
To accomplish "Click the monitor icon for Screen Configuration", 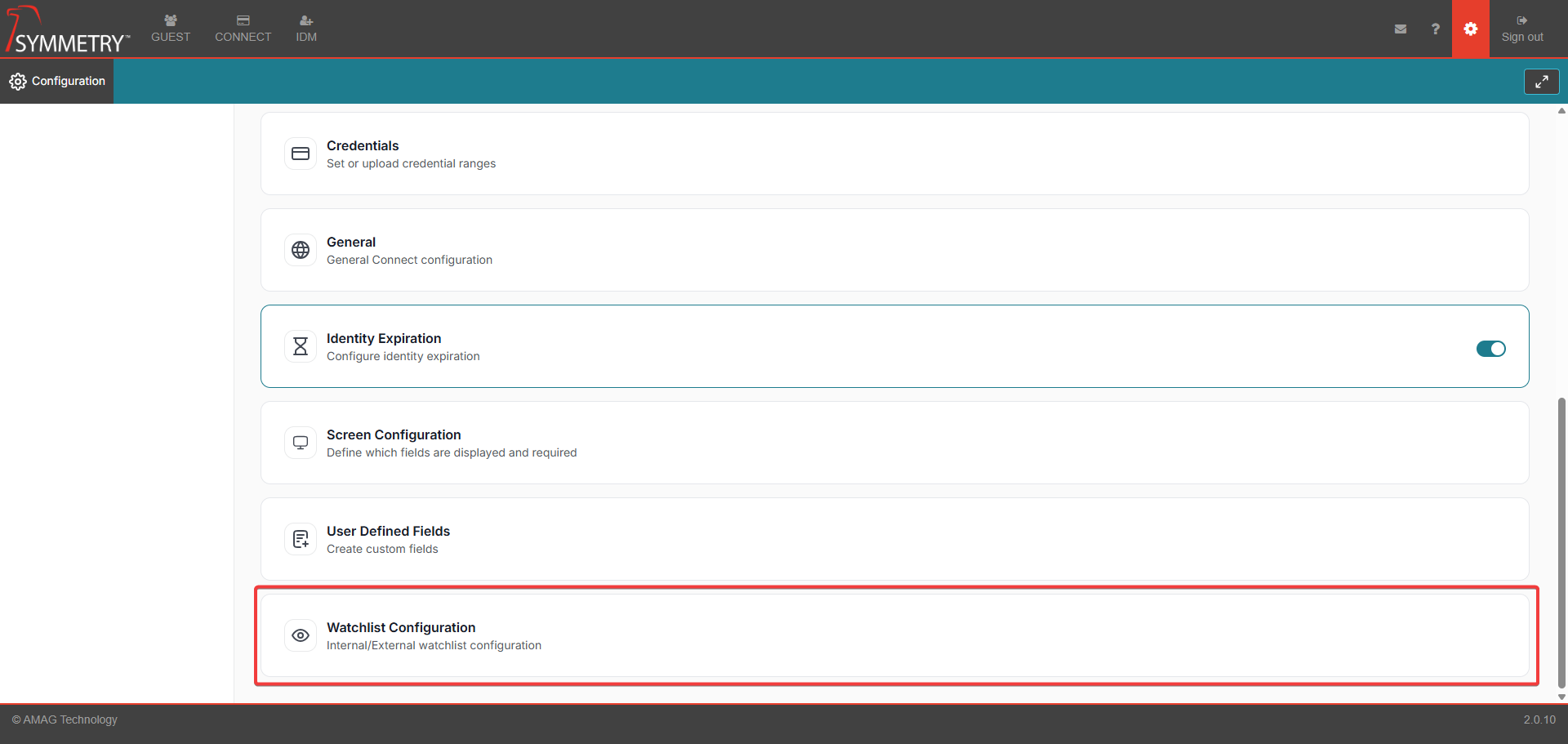I will click(301, 443).
